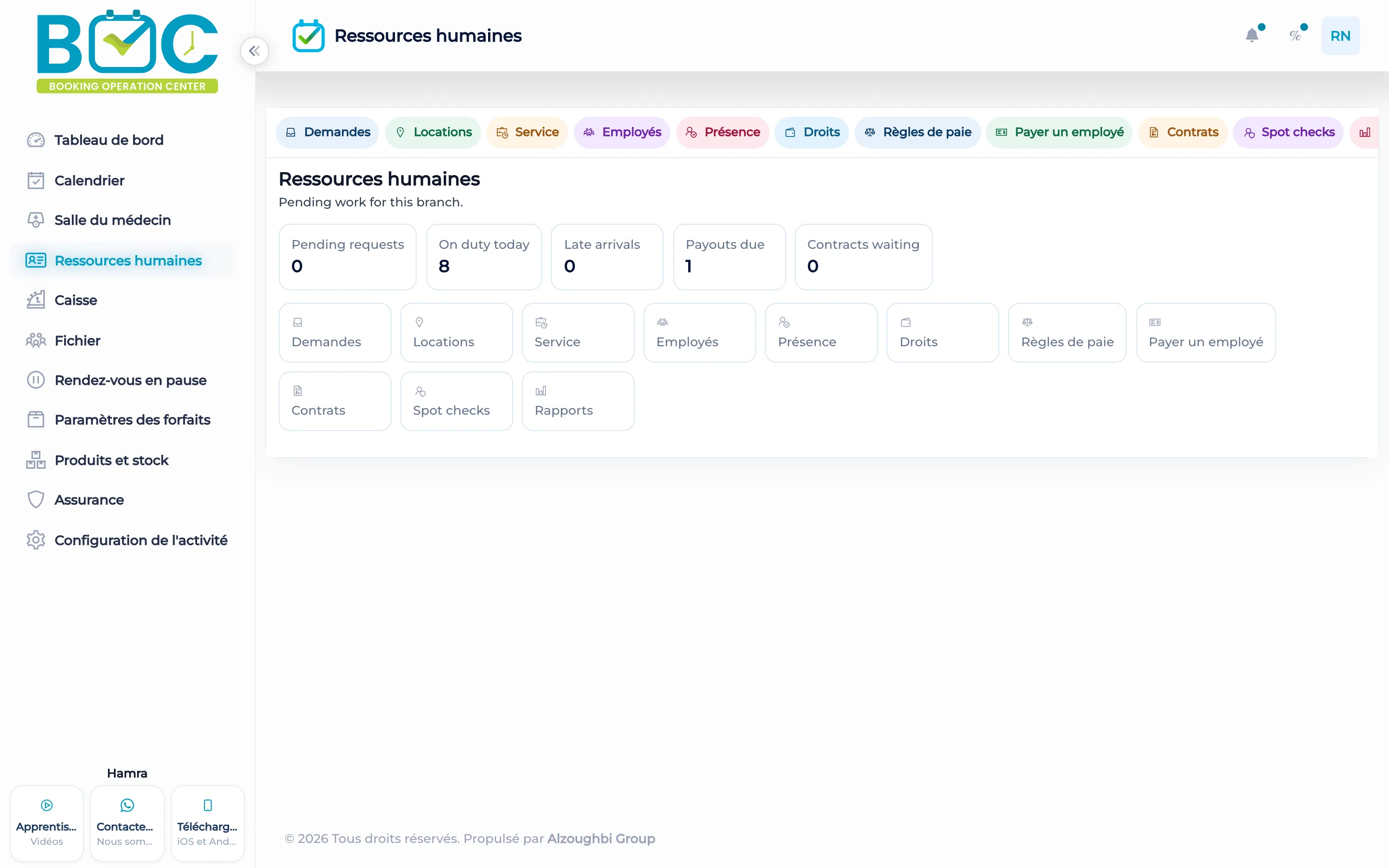Follow the Alzoughbi Group footer link
This screenshot has width=1389, height=868.
(601, 839)
